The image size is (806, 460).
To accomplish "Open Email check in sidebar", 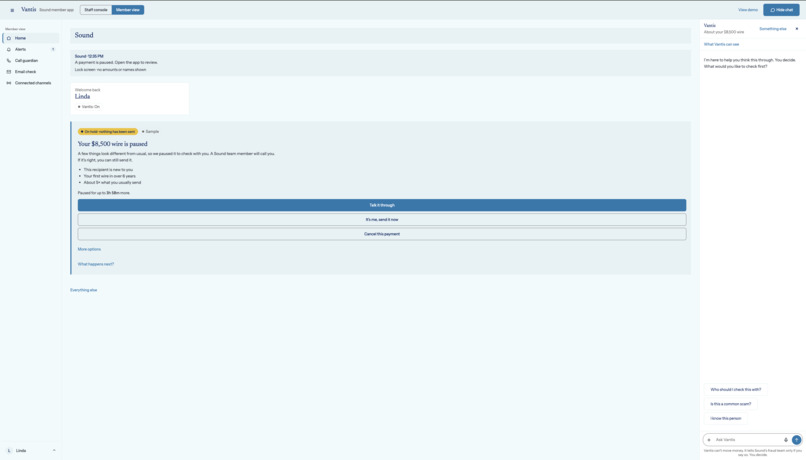I will tap(31, 72).
